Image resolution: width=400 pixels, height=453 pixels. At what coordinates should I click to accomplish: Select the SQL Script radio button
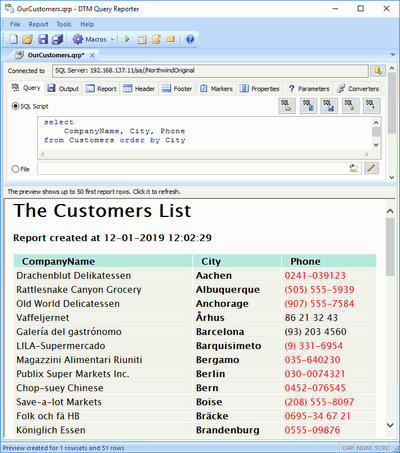click(x=15, y=106)
